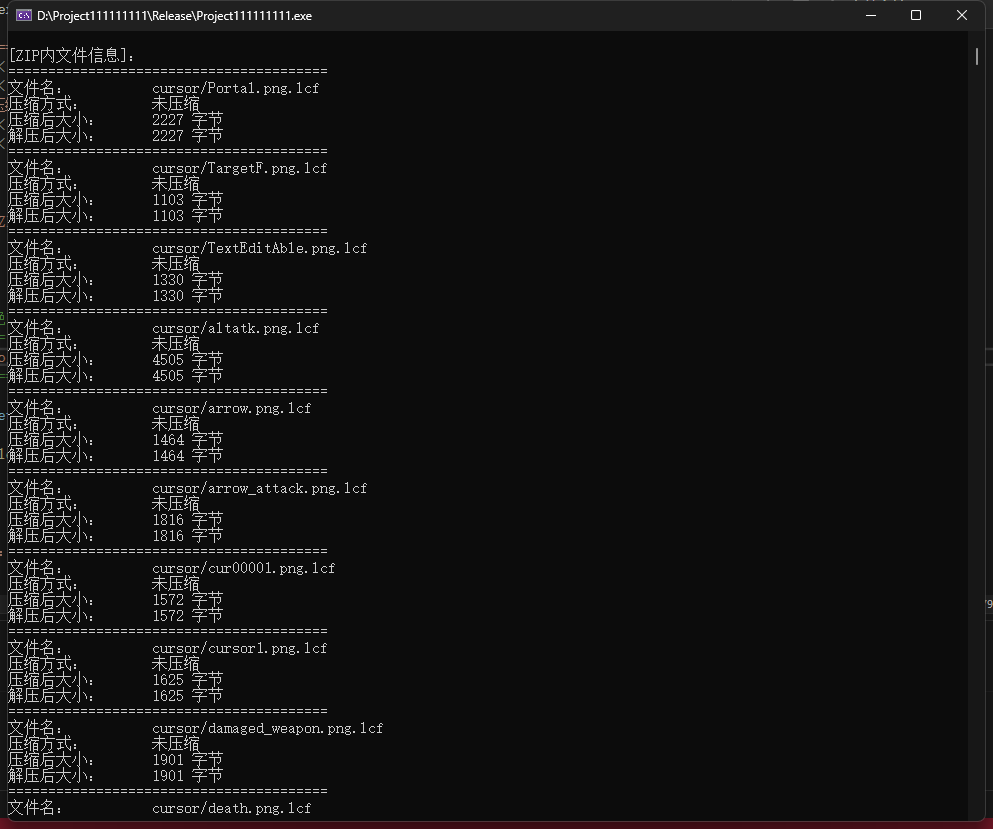
Task: Click 压缩方式 label under cursor/TargetF.png.lcf
Action: pos(42,184)
